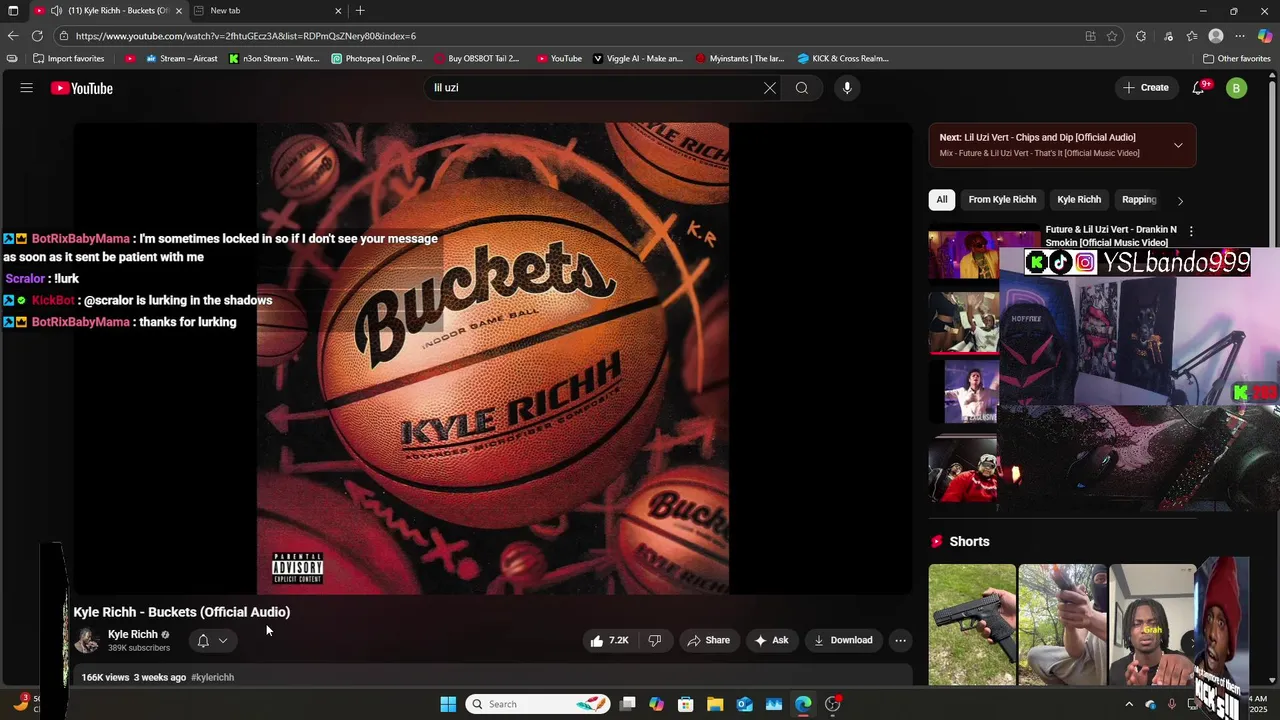Image resolution: width=1280 pixels, height=720 pixels.
Task: Mute the tab via the speaker icon
Action: coord(56,11)
